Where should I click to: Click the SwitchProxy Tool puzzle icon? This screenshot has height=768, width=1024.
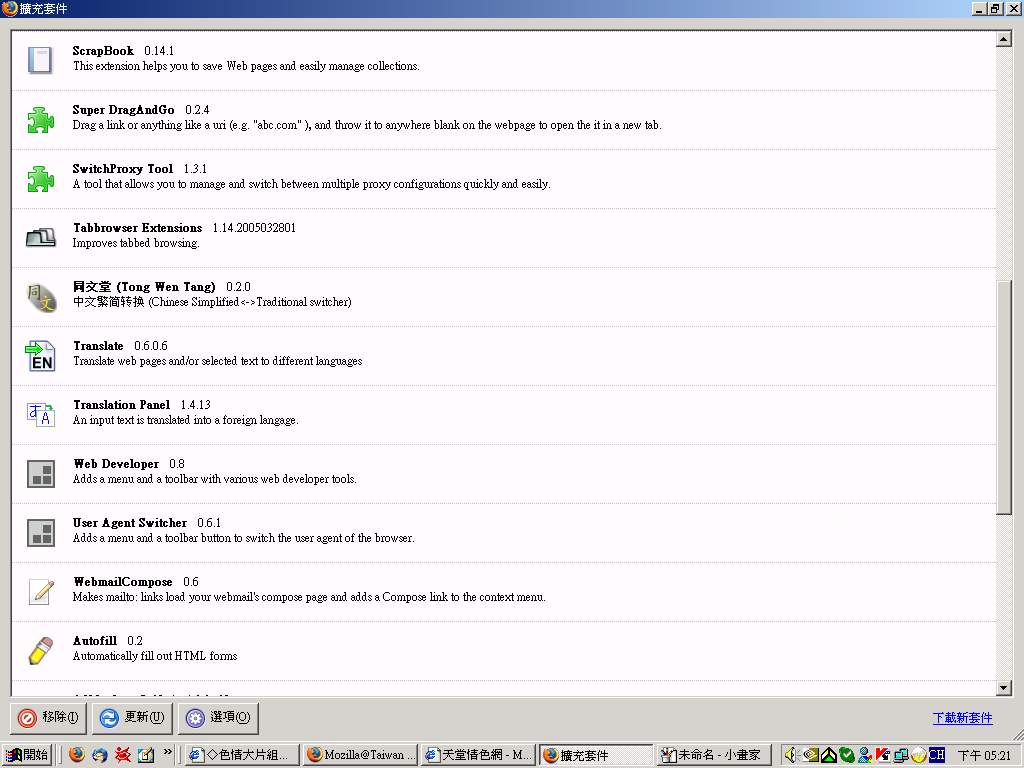click(x=40, y=178)
